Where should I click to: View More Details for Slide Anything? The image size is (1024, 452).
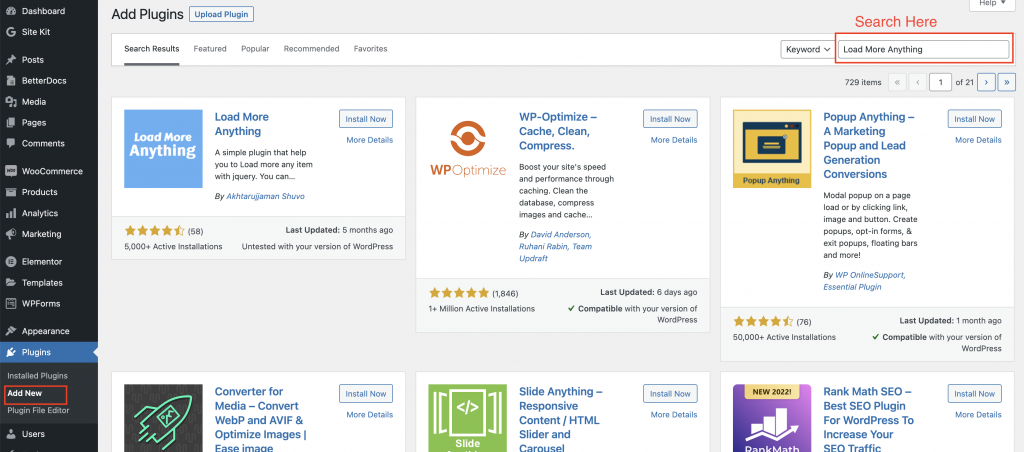pos(674,415)
